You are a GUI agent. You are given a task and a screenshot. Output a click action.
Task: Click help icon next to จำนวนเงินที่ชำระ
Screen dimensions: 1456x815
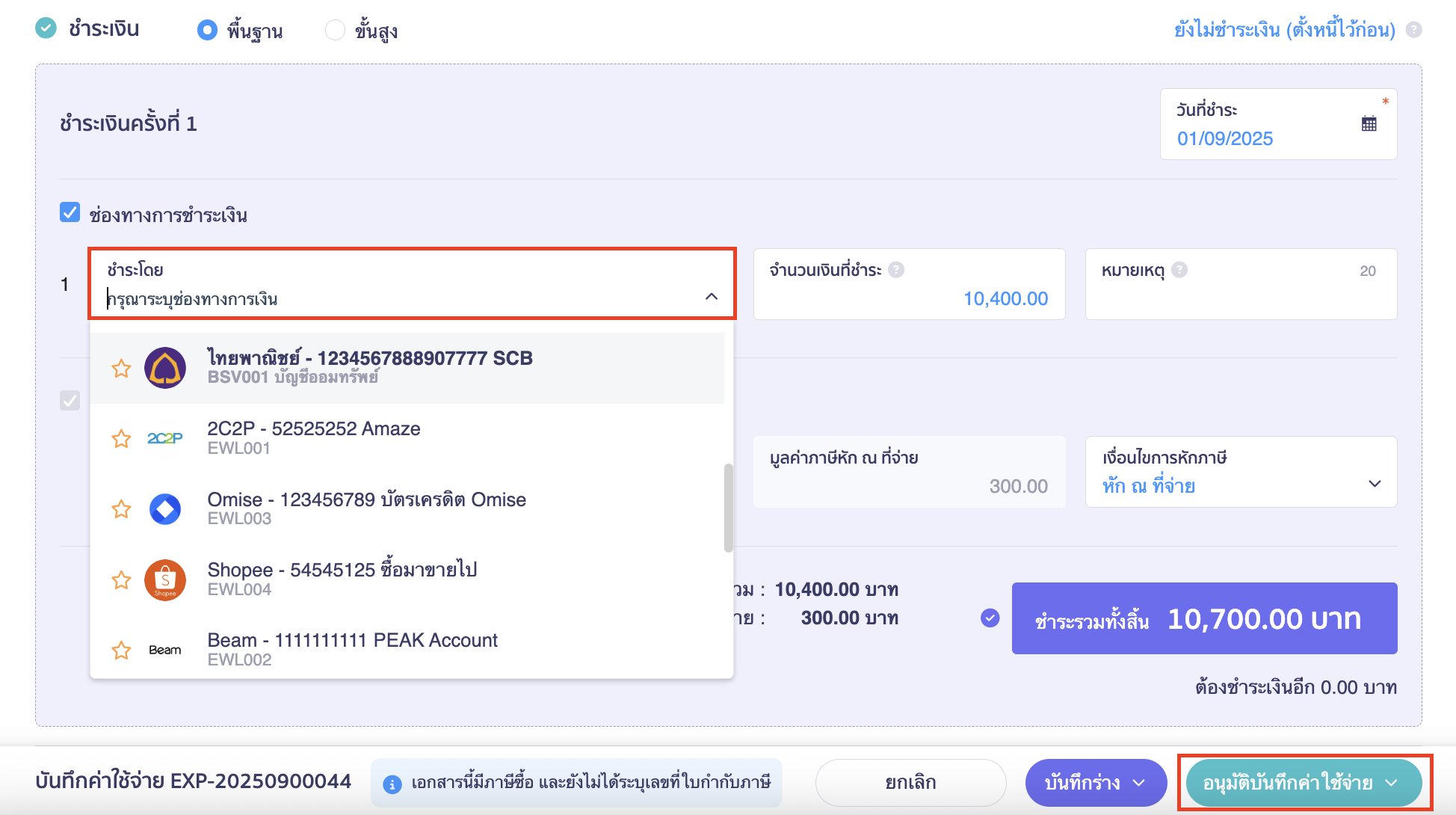pyautogui.click(x=896, y=270)
